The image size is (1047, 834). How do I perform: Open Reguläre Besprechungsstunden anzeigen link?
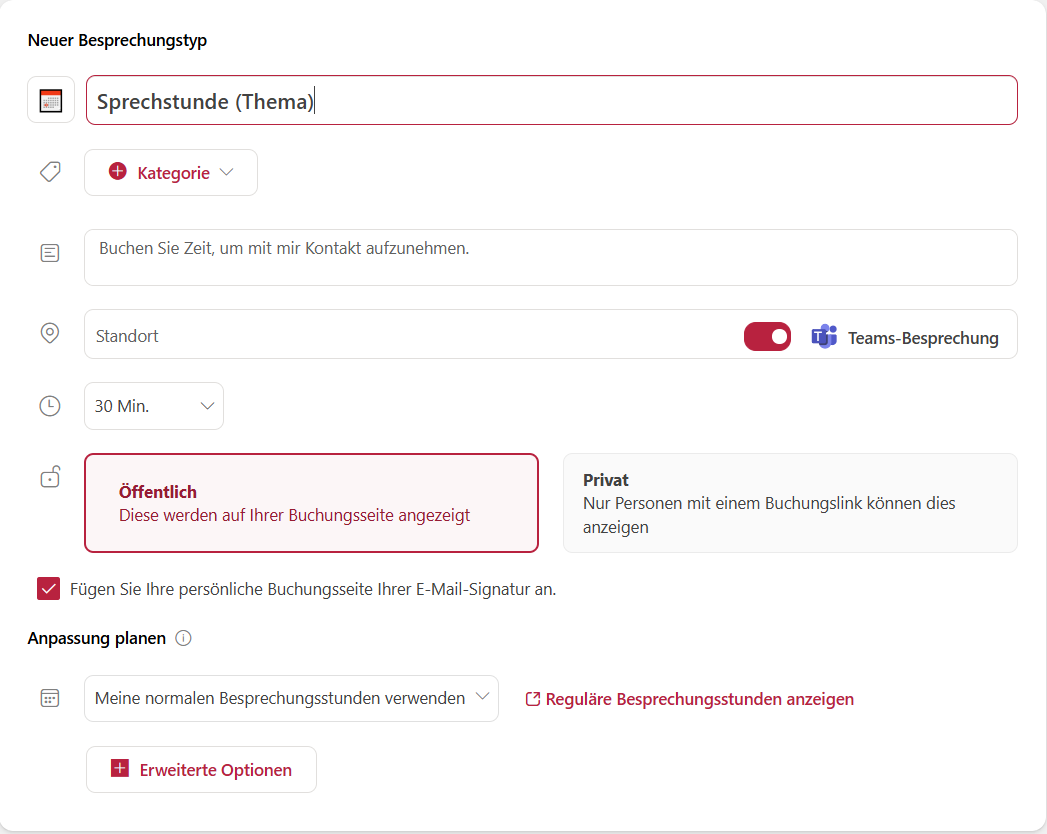point(699,699)
